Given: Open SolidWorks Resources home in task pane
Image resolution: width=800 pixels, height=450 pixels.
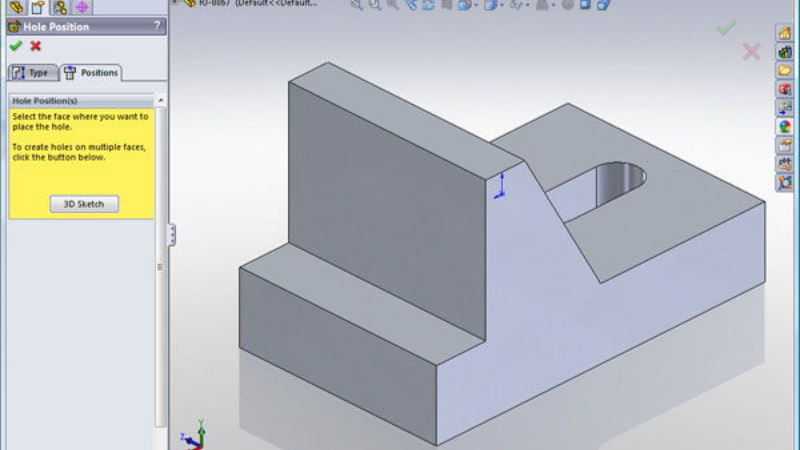Looking at the screenshot, I should 785,33.
